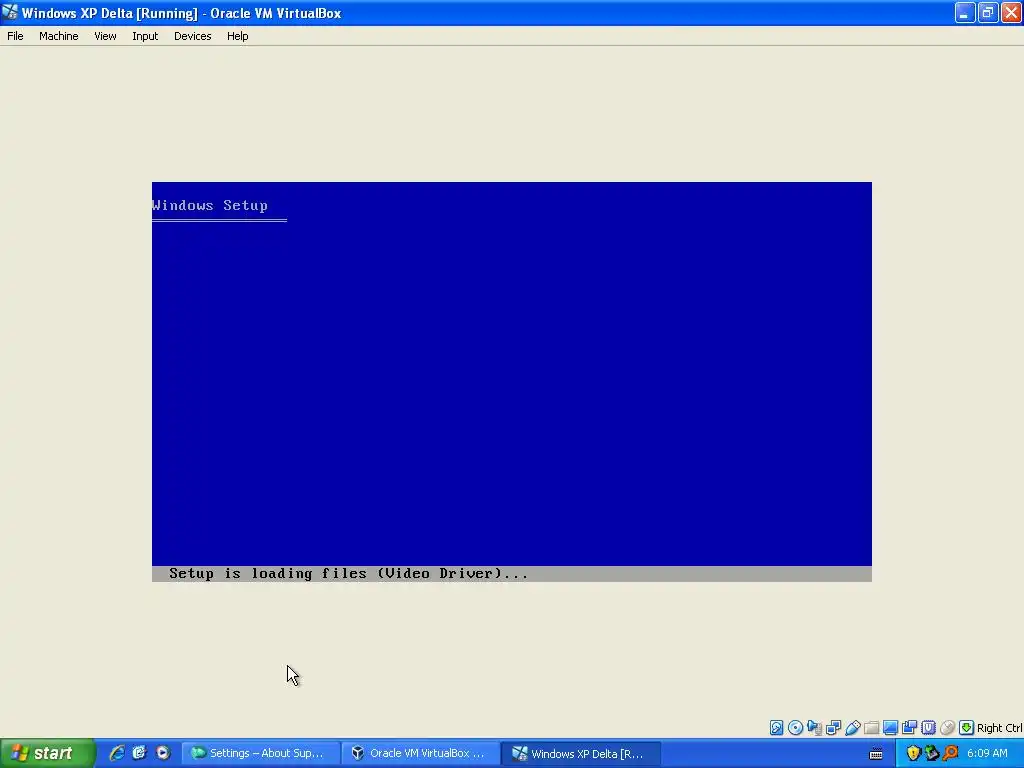Viewport: 1024px width, 768px height.
Task: Open the Devices menu
Action: 193,36
